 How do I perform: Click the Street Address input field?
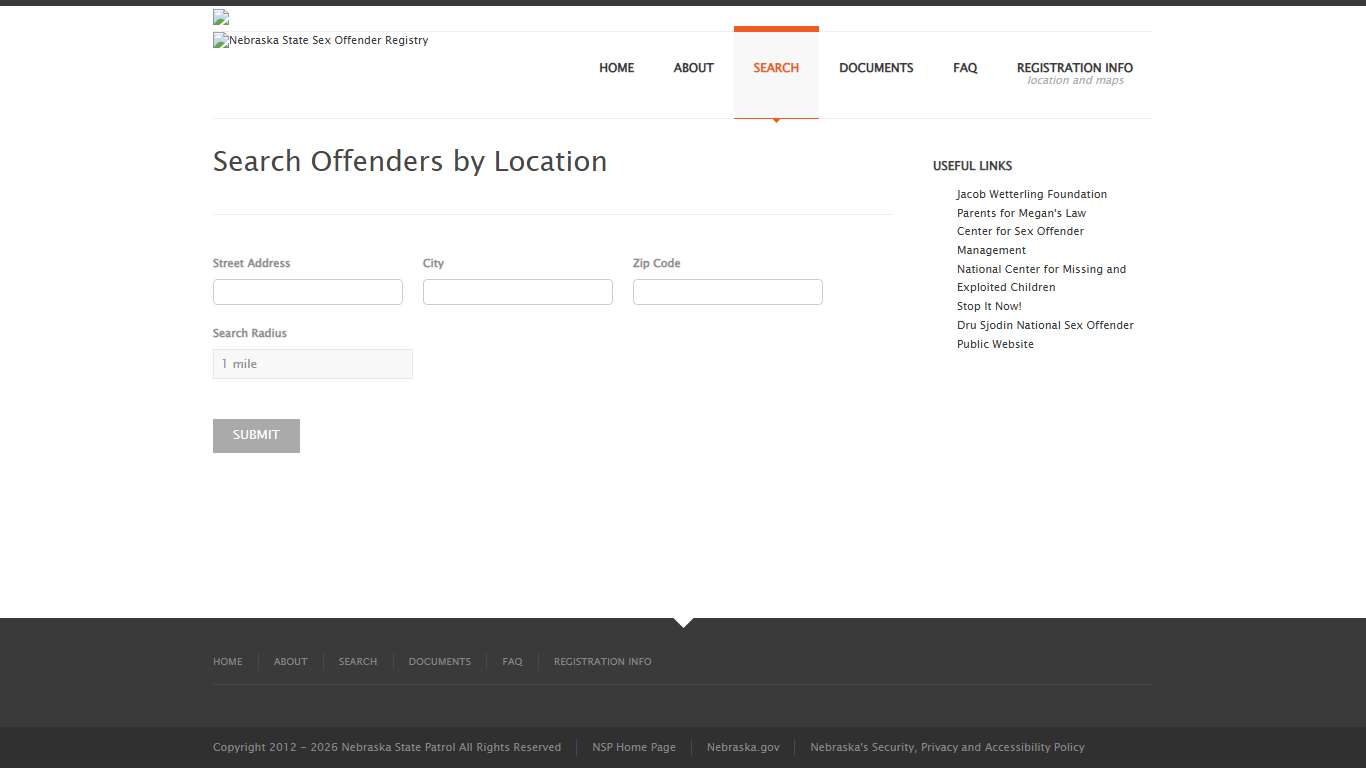coord(307,291)
